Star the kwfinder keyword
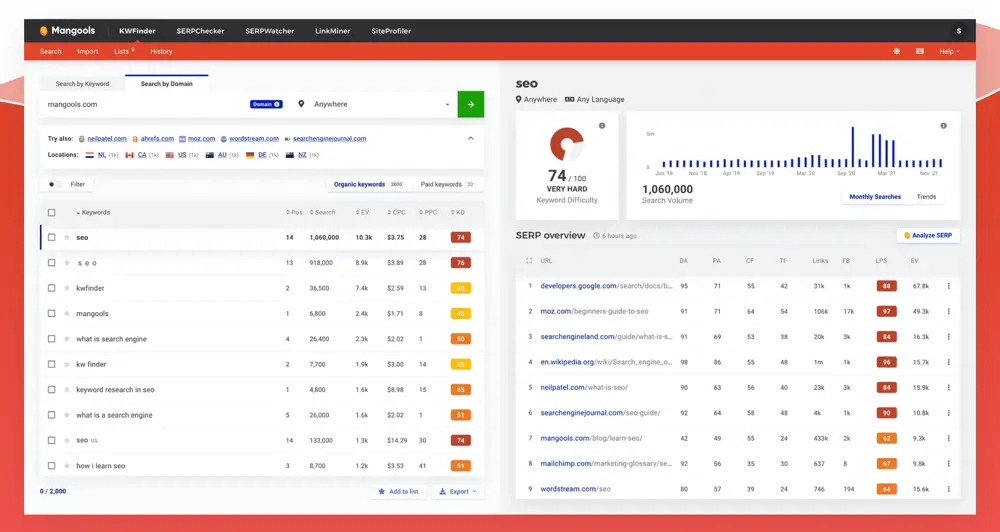The height and width of the screenshot is (532, 1000). 66,288
